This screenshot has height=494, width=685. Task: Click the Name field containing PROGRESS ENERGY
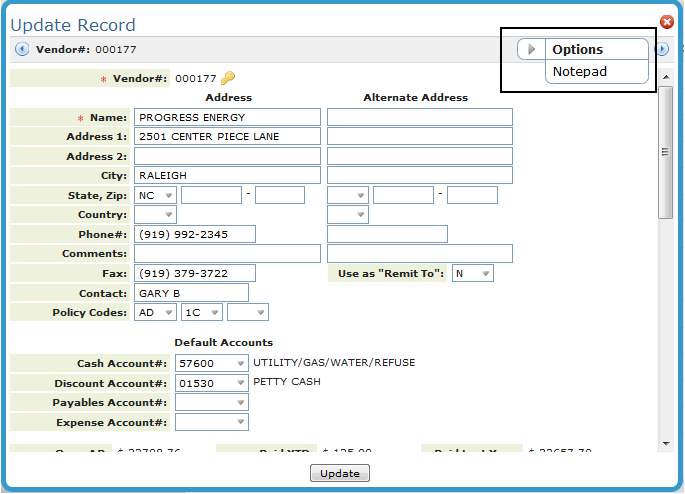227,117
